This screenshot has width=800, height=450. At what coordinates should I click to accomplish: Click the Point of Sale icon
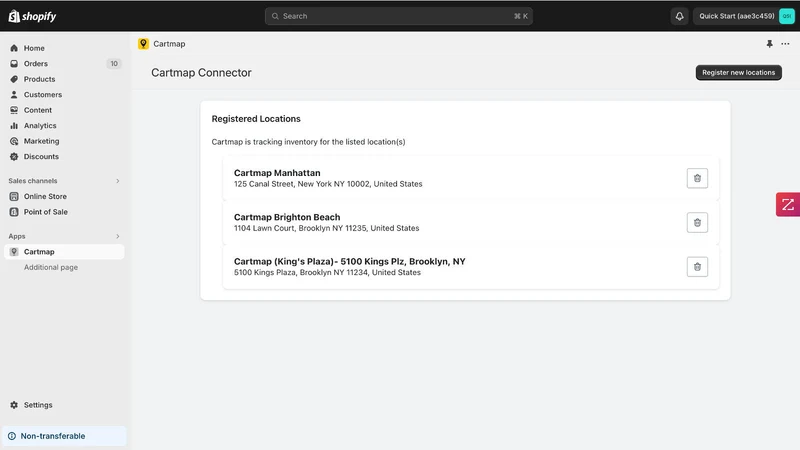[14, 212]
